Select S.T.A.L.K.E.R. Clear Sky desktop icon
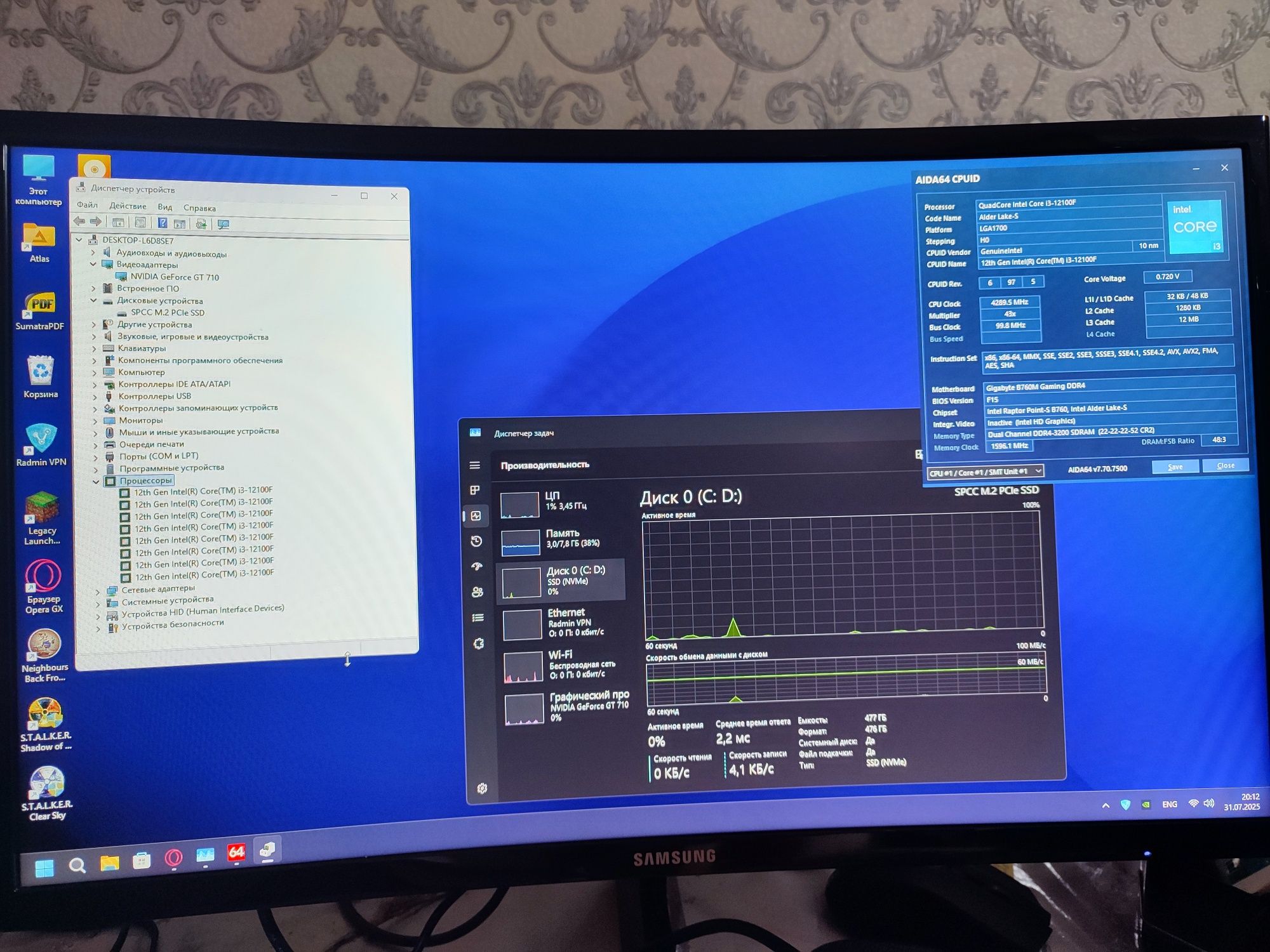 coord(47,793)
